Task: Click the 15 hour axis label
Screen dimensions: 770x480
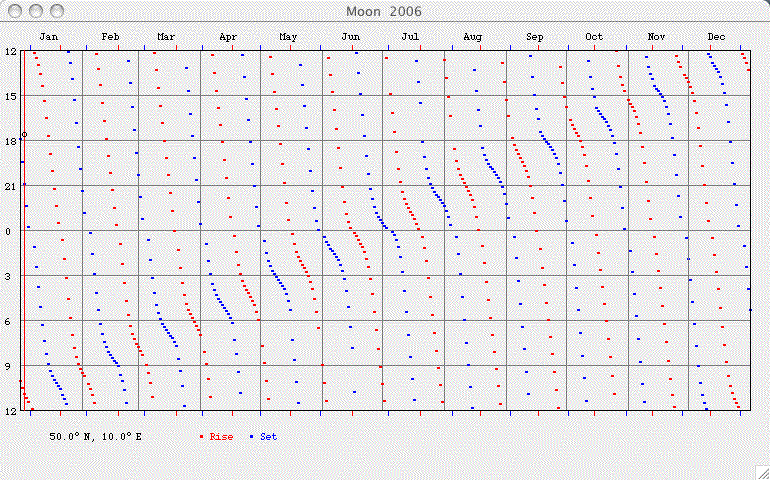Action: click(8, 96)
